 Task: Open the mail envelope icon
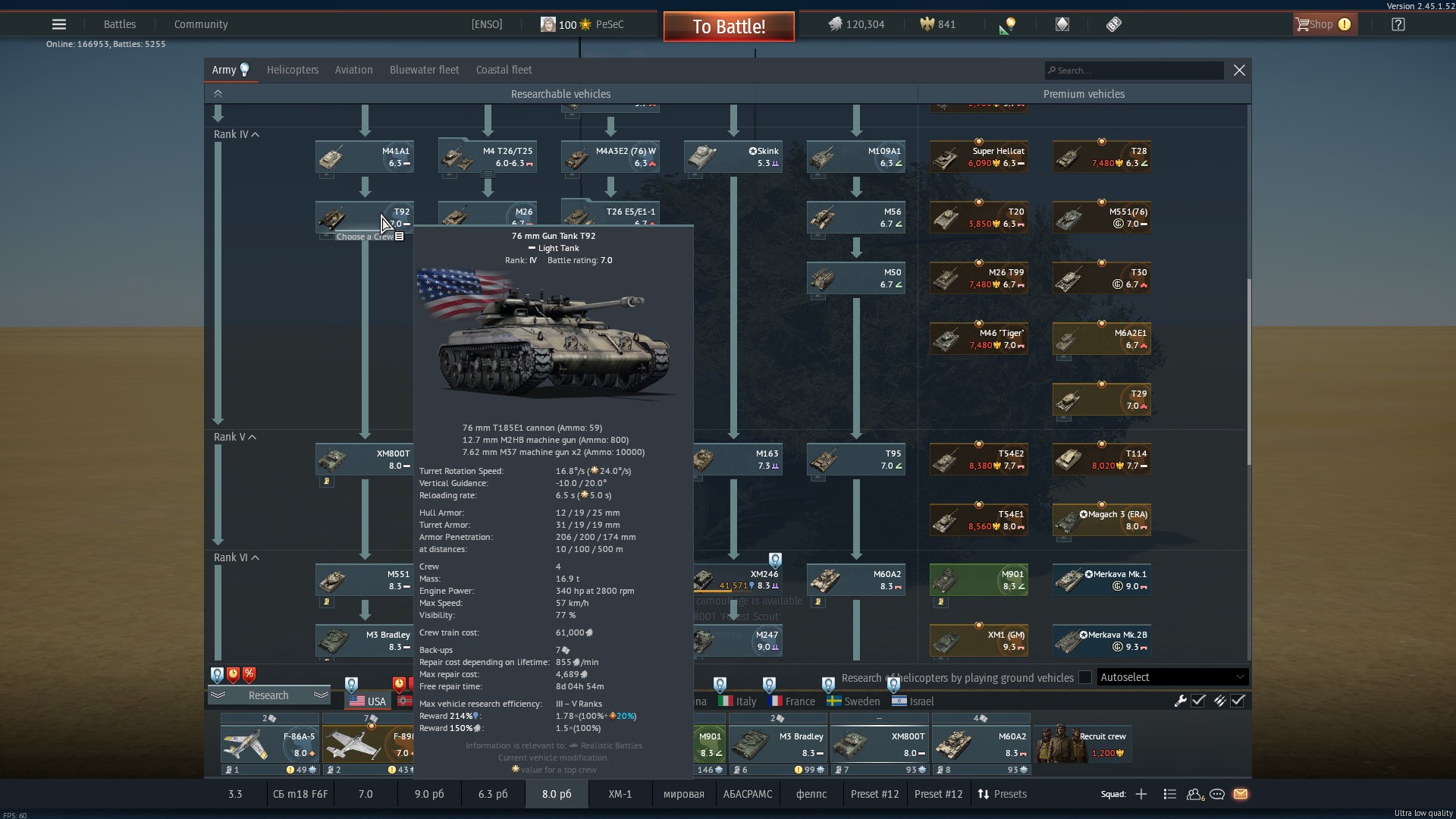click(x=1241, y=794)
